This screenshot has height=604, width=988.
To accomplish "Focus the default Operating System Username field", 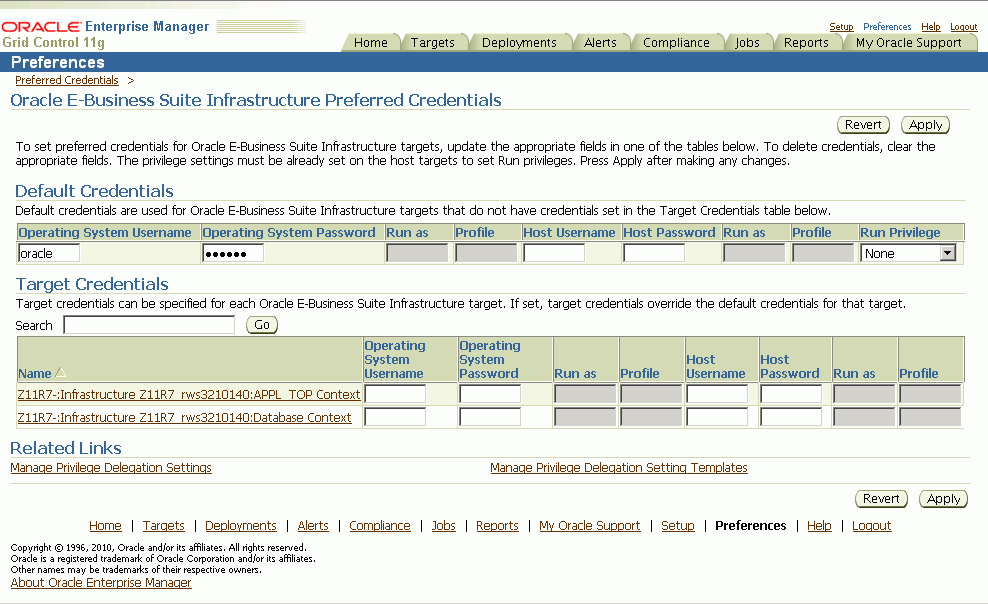I will [x=49, y=253].
